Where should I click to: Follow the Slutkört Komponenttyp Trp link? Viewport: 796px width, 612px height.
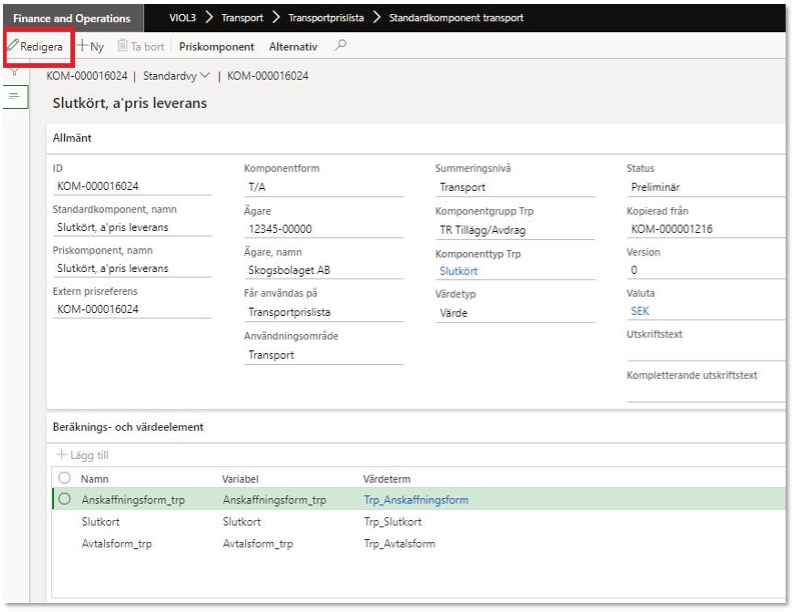coord(459,271)
